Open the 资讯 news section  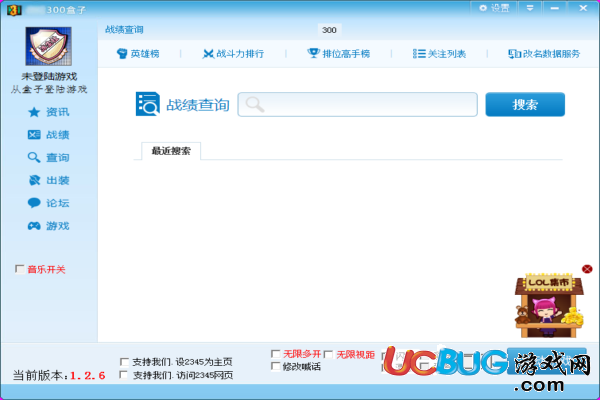tap(49, 112)
